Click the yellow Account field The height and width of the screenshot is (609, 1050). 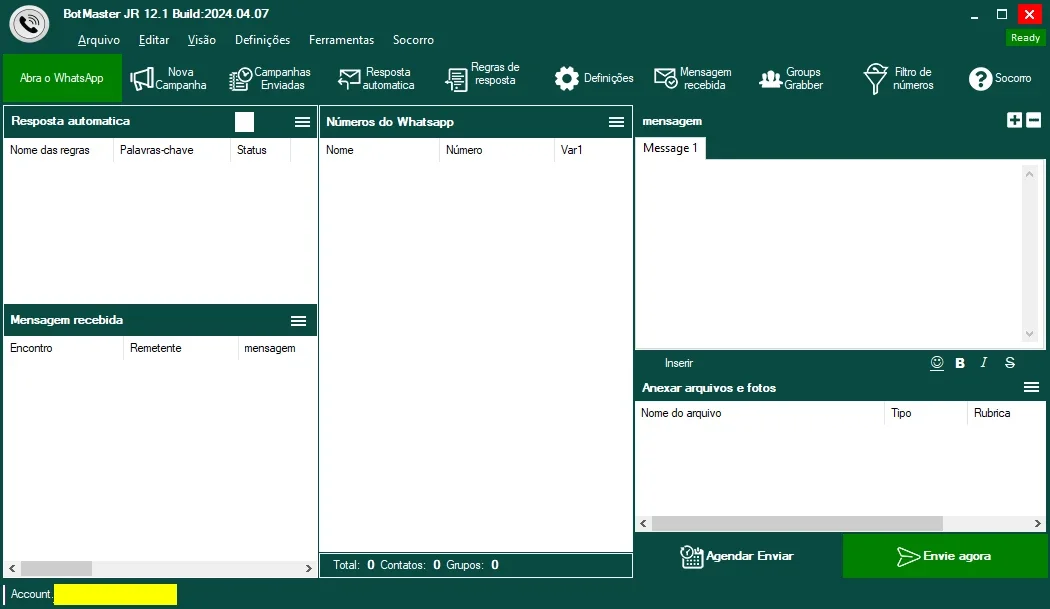click(115, 594)
